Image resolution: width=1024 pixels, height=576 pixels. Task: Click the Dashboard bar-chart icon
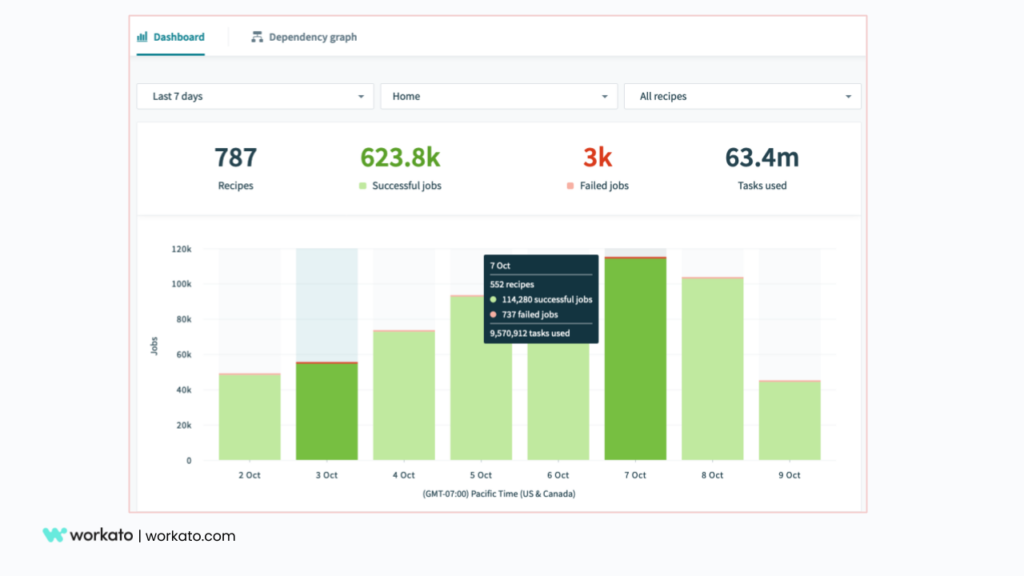click(x=142, y=36)
